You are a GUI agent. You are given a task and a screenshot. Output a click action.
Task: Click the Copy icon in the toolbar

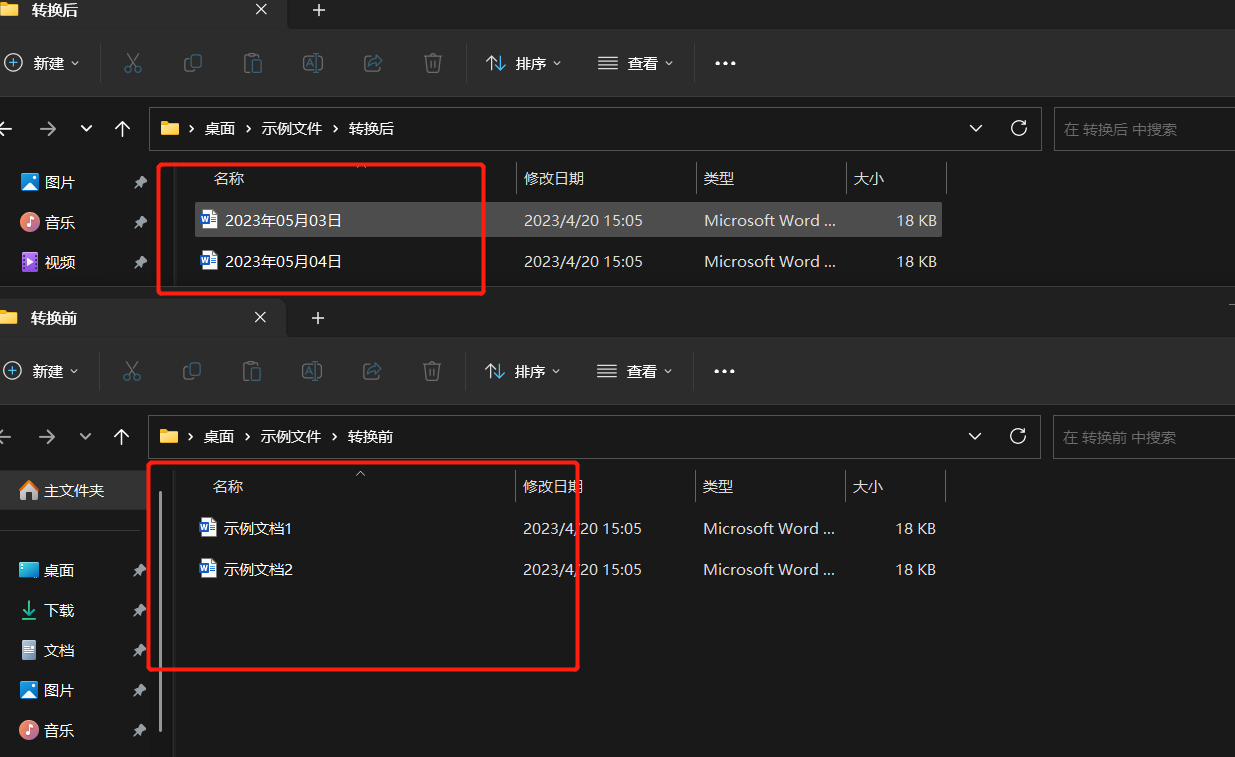tap(192, 63)
